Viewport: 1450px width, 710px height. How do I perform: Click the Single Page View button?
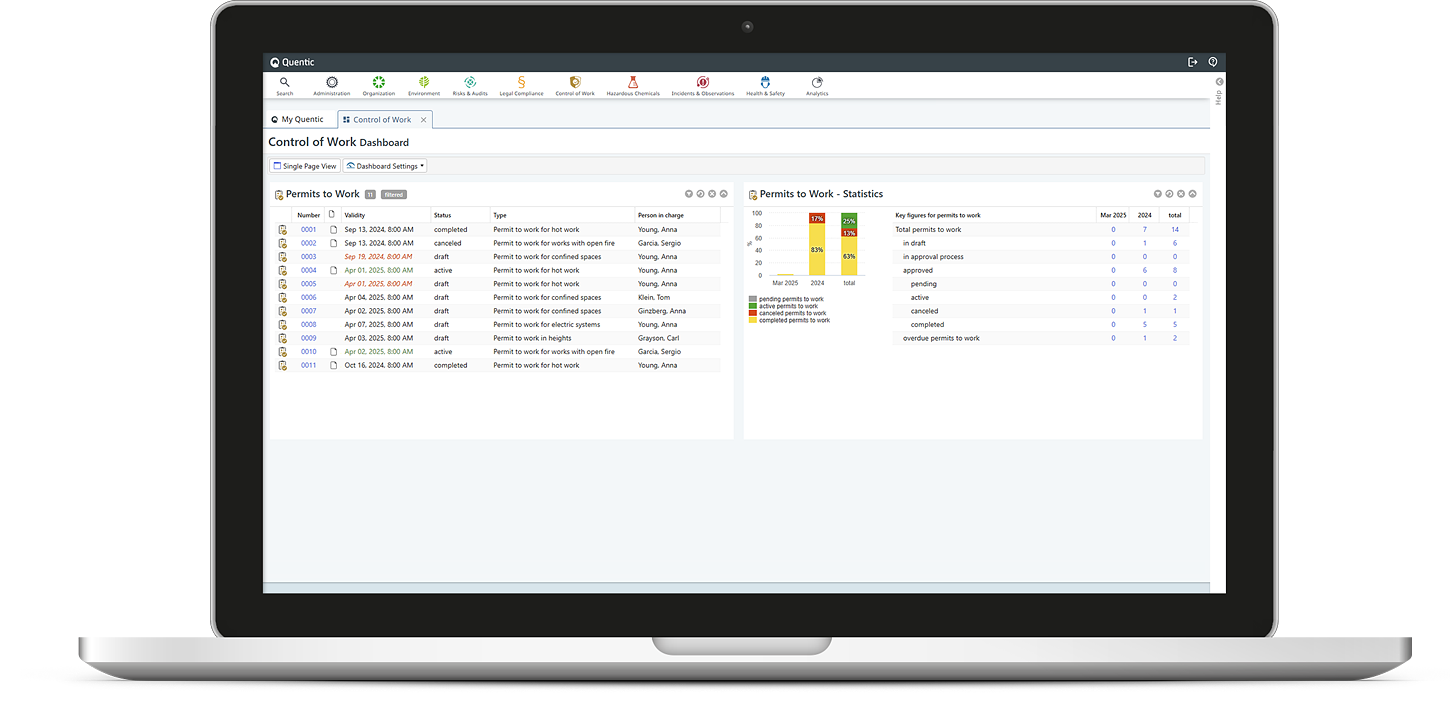[305, 166]
